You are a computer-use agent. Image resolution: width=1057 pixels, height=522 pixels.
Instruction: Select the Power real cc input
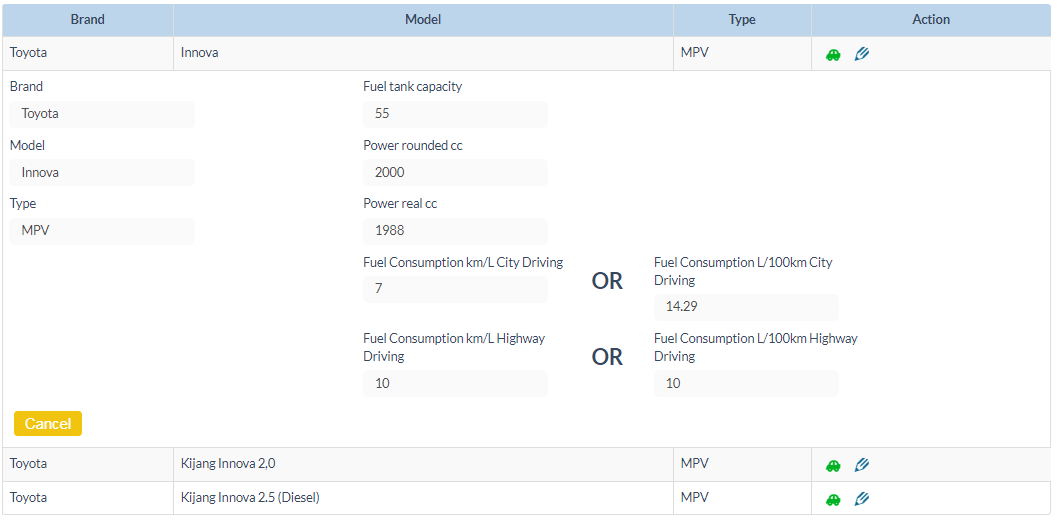(x=455, y=230)
